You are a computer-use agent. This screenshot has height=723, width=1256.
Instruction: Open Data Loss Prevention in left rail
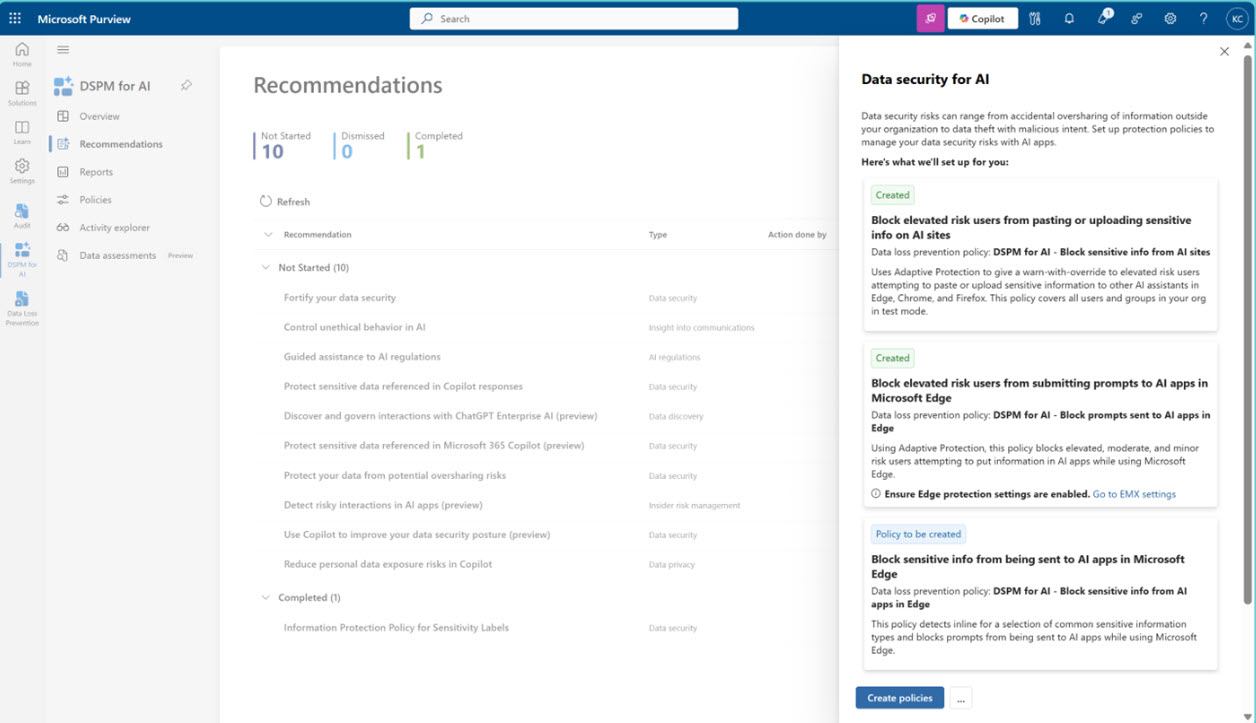(22, 309)
